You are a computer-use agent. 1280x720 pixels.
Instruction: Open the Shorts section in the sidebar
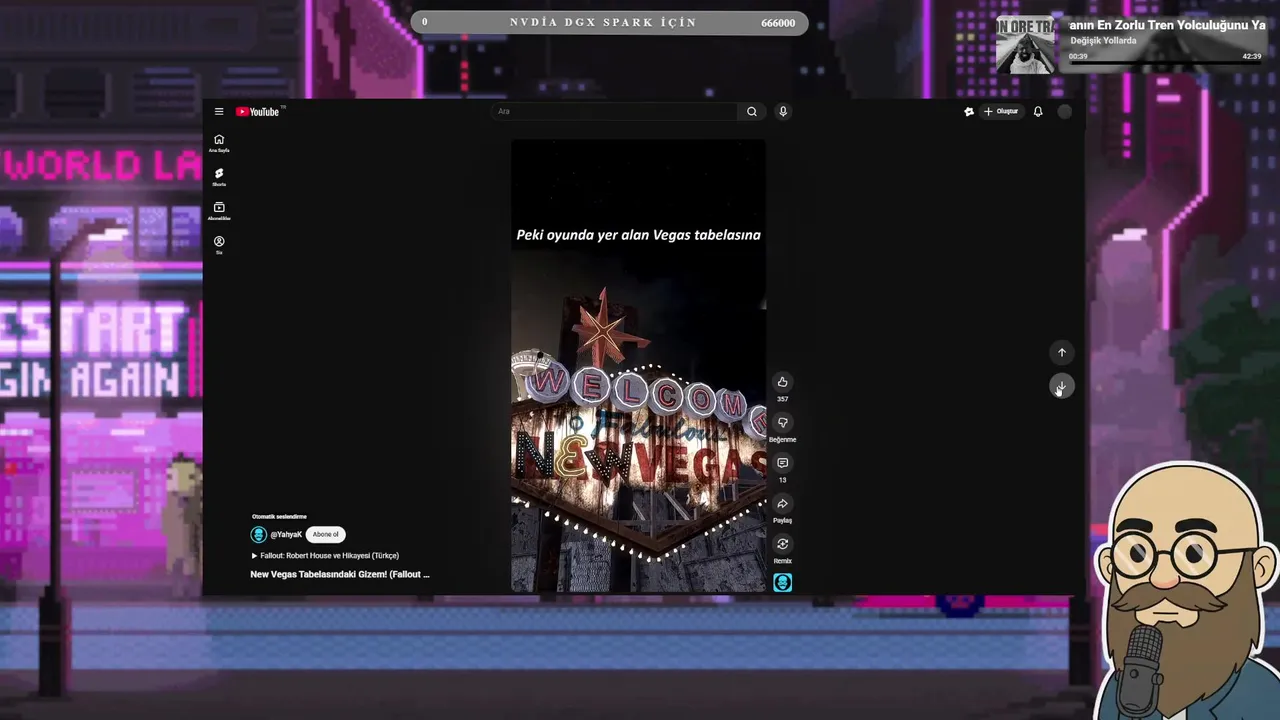tap(219, 177)
